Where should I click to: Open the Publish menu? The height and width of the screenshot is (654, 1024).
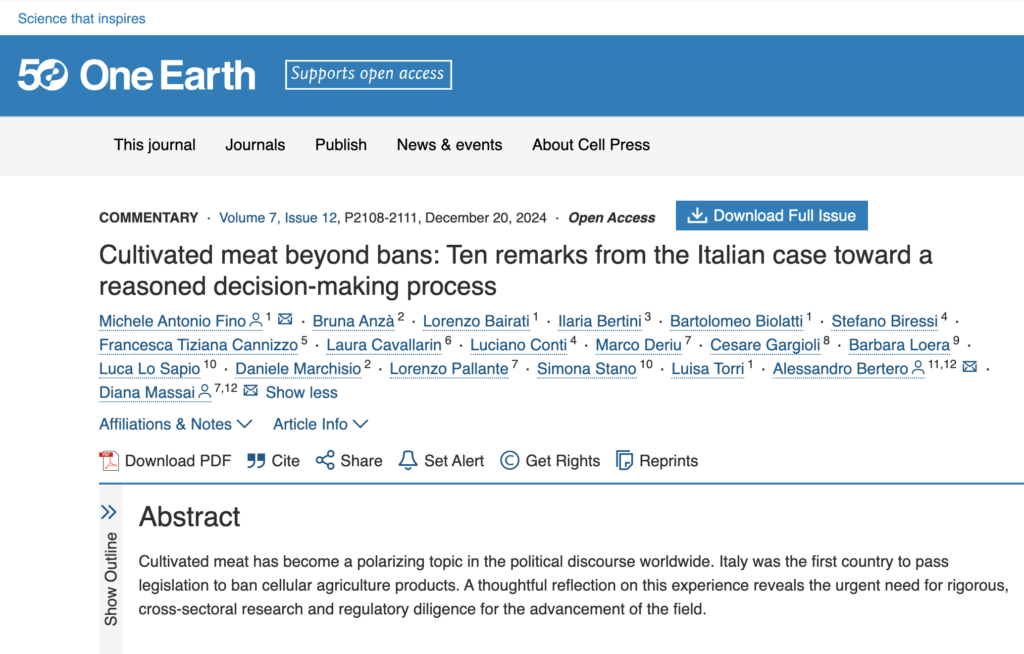pyautogui.click(x=341, y=145)
